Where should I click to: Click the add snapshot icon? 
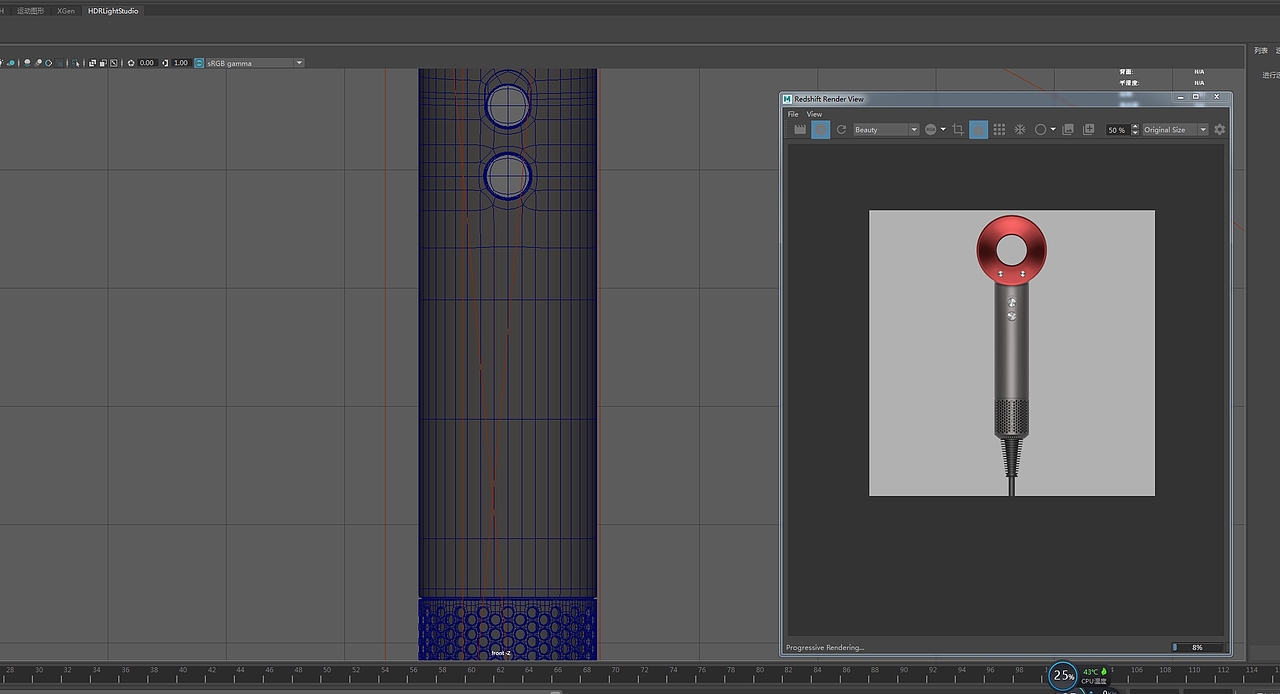coord(1088,130)
